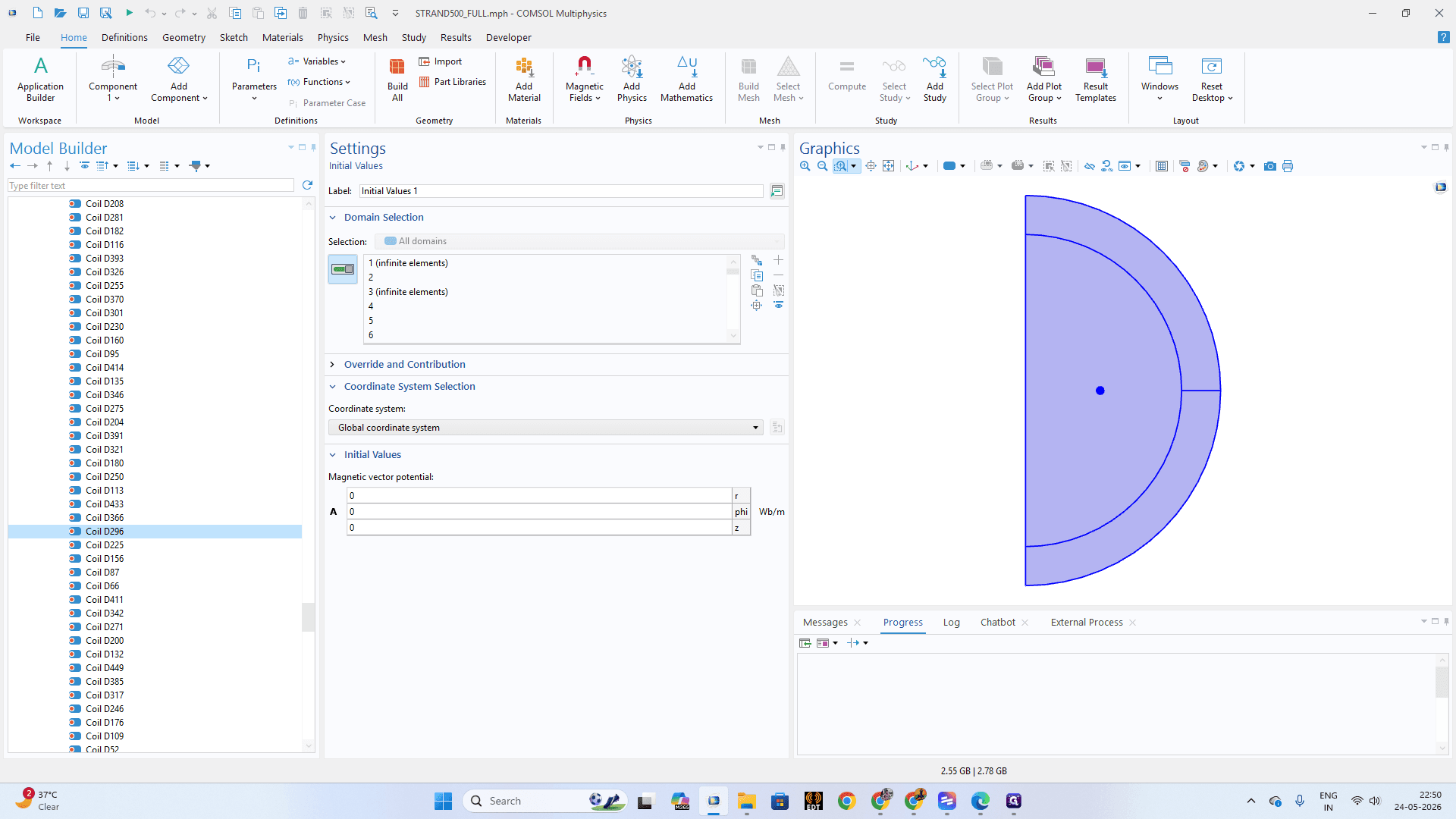Open Magnetic Fields dropdown
The image size is (1456, 819).
coord(584,79)
